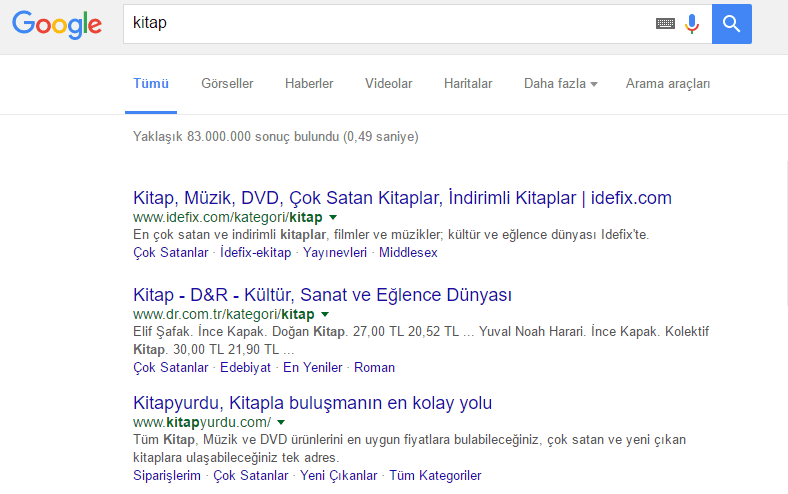Screen dimensions: 788x494
Task: Open Arama araçları search tools
Action: [668, 84]
